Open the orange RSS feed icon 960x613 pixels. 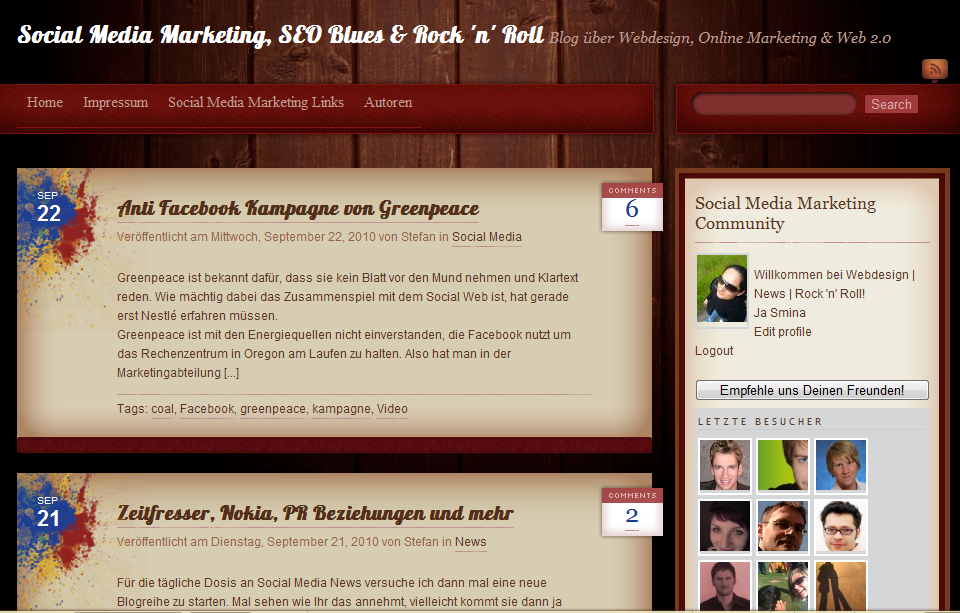coord(934,70)
